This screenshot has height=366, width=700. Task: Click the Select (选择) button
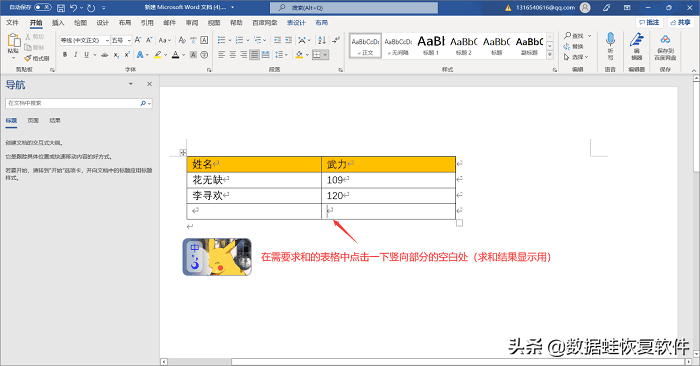coord(574,57)
